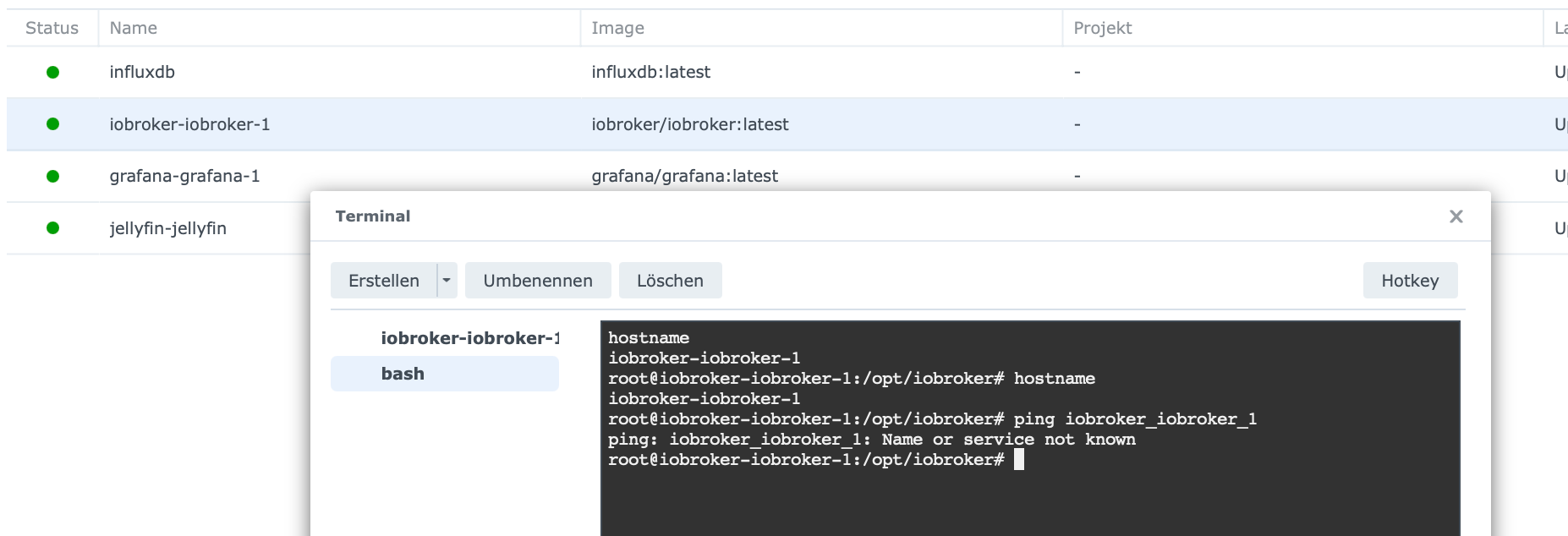Click the terminal prompt cursor line
The image size is (1568, 536).
tap(816, 460)
